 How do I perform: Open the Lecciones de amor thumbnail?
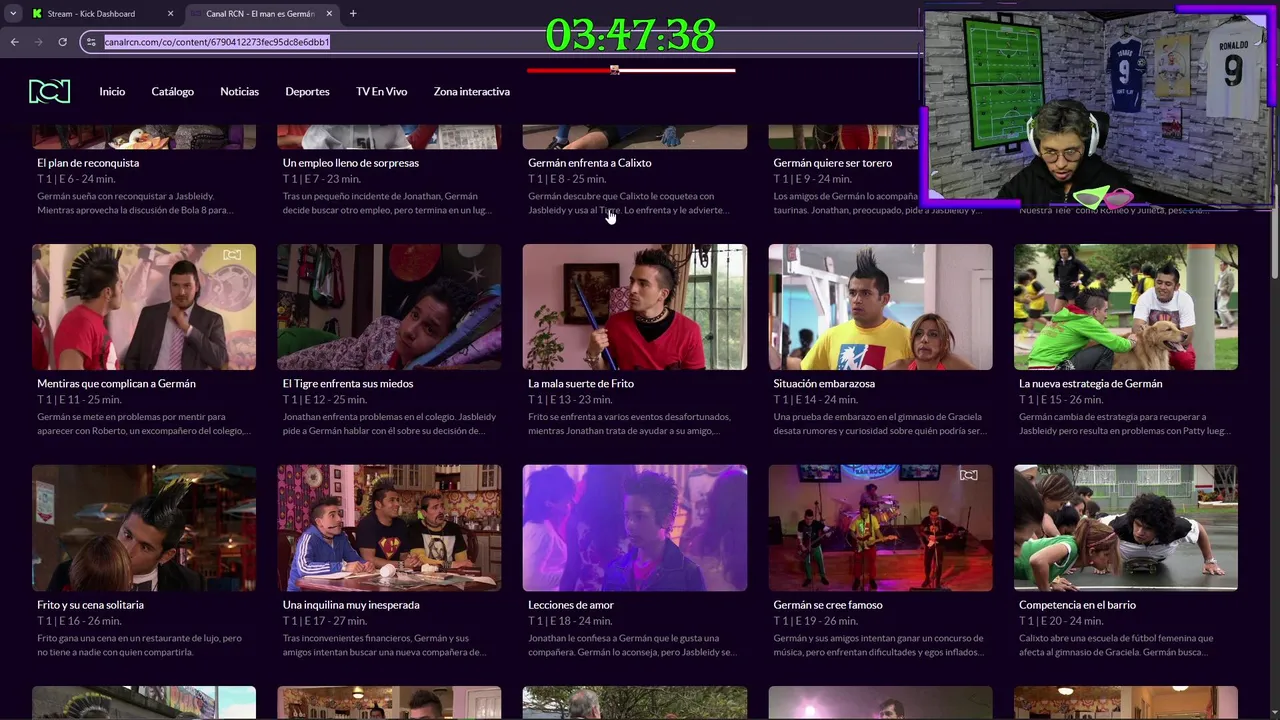(x=634, y=528)
